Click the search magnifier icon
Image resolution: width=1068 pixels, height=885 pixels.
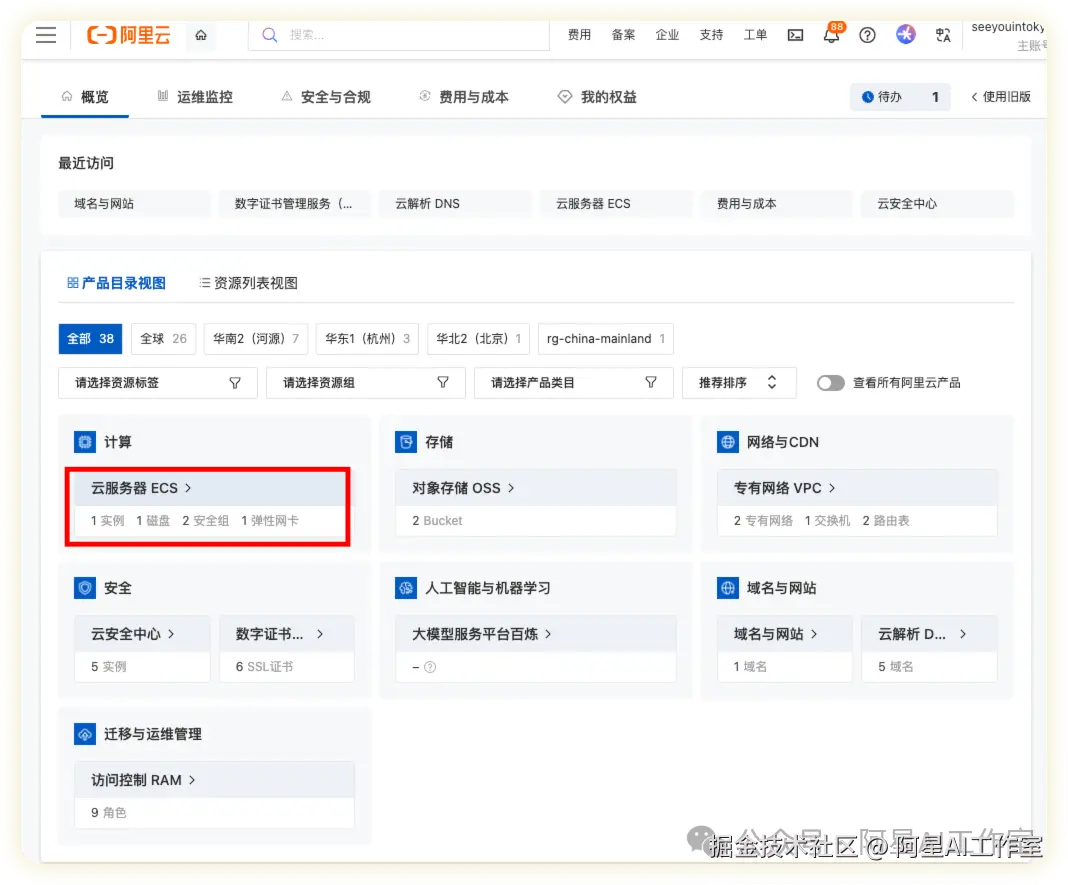coord(270,35)
